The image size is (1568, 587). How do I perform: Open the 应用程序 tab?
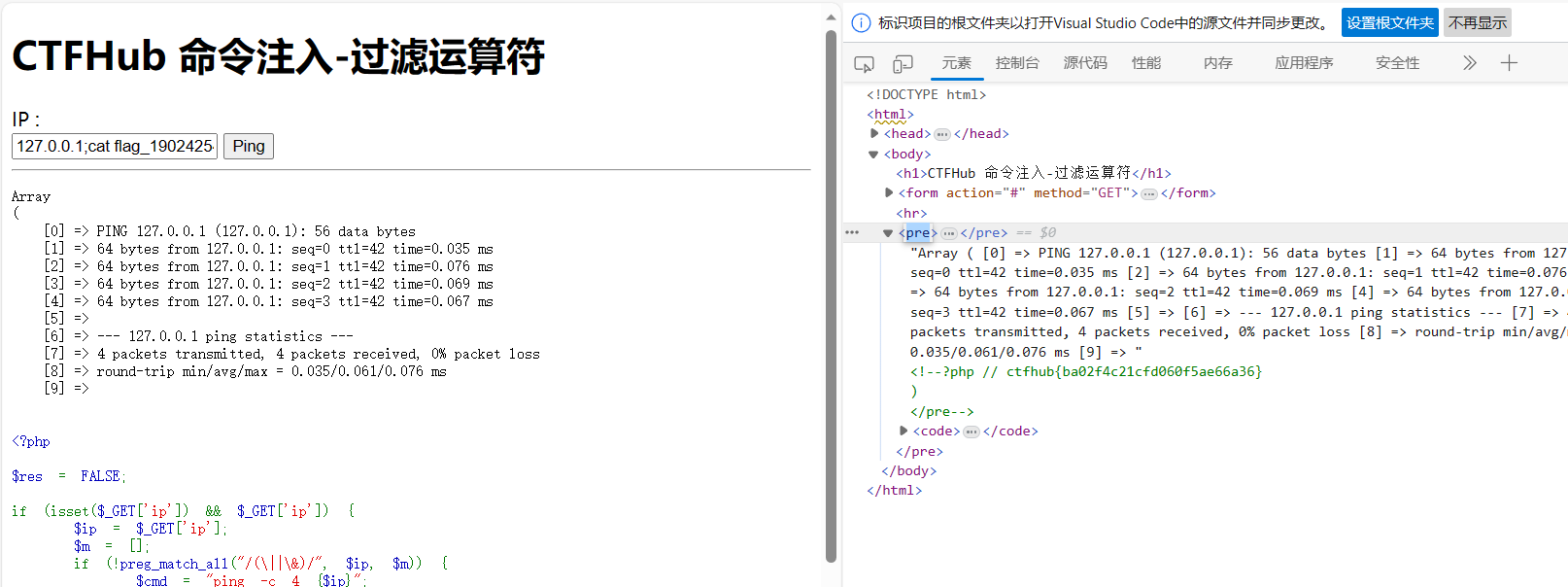click(x=1304, y=63)
